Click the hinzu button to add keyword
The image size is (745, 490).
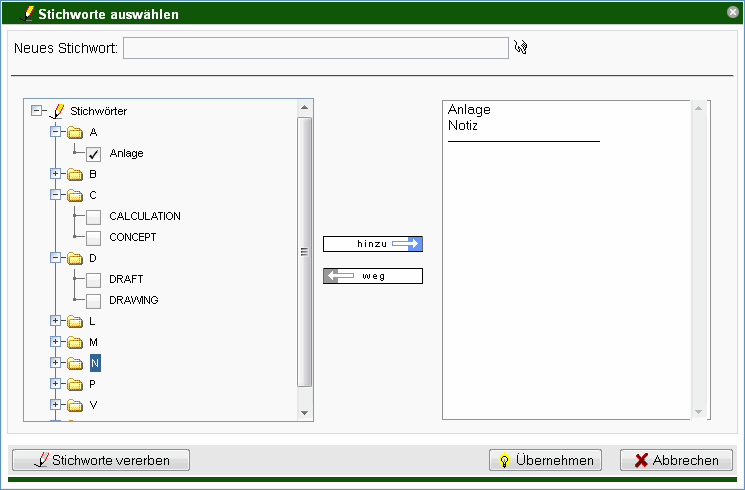tap(373, 244)
